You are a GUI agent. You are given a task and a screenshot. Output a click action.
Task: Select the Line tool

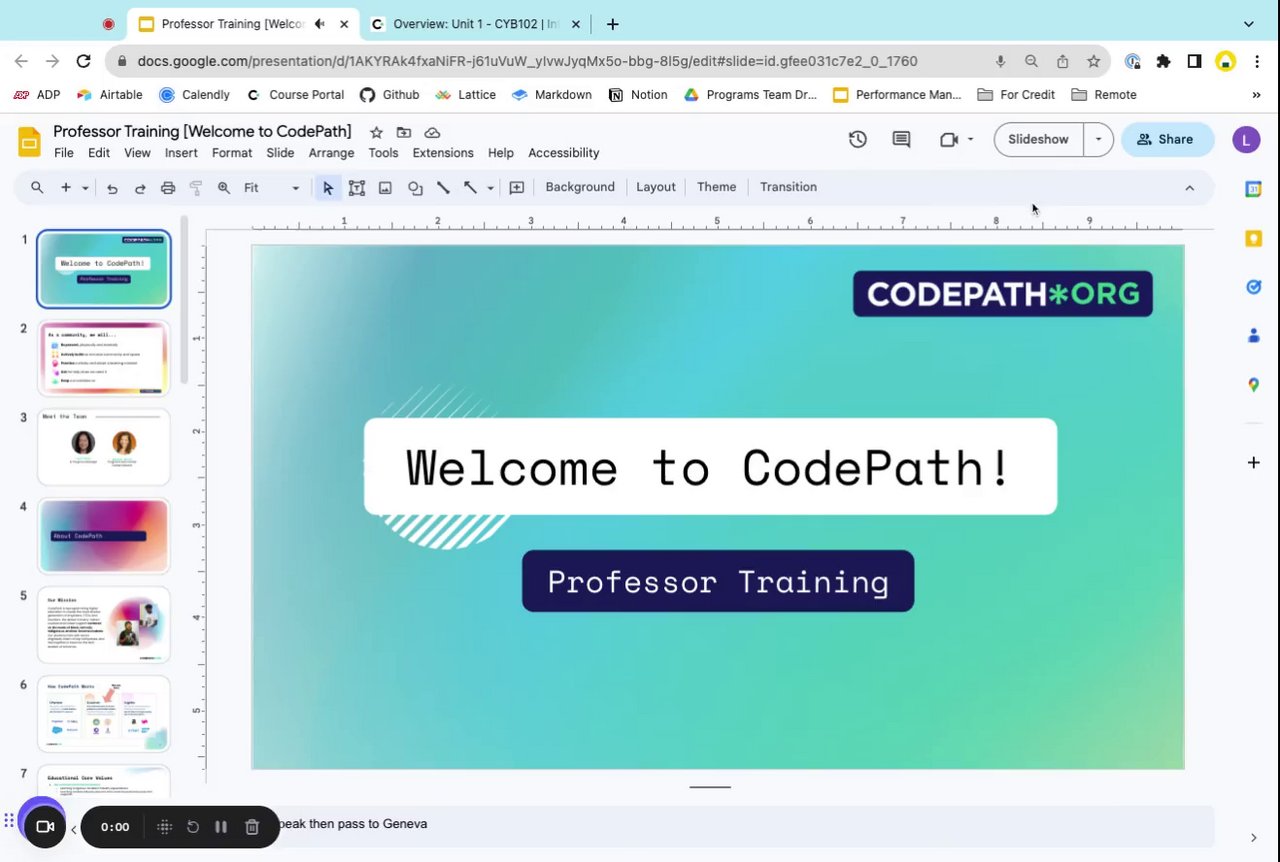tap(443, 188)
